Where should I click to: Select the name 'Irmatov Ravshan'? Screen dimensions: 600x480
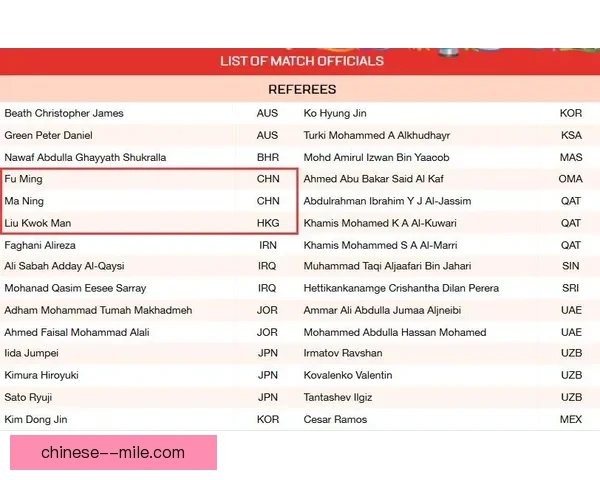coord(343,353)
